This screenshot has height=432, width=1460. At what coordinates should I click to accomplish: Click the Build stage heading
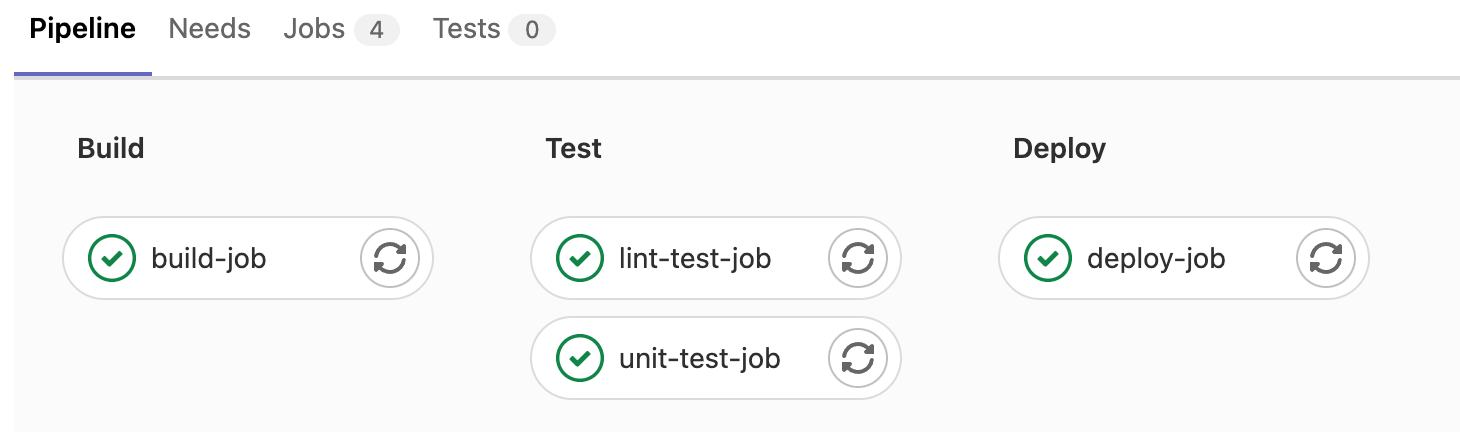(x=111, y=149)
